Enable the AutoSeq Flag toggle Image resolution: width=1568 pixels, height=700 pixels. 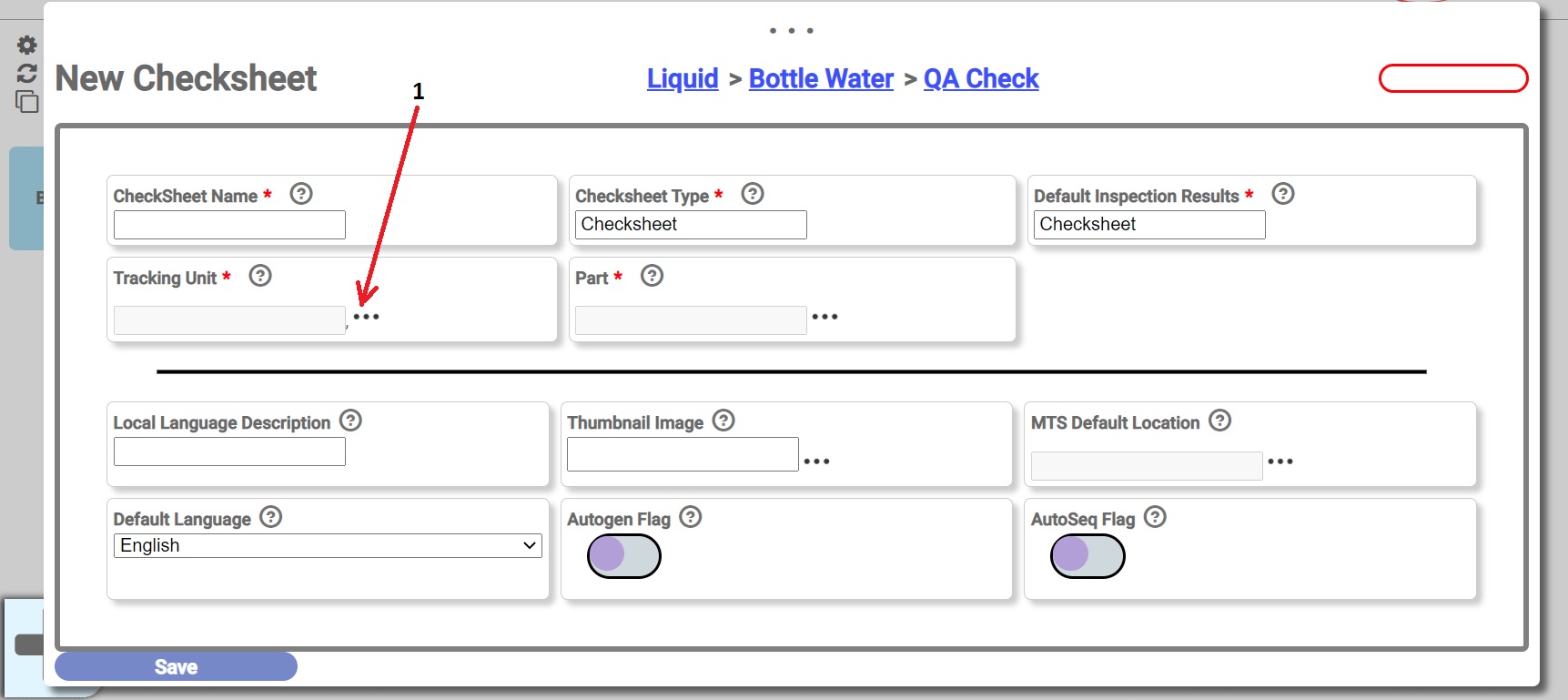pyautogui.click(x=1087, y=556)
